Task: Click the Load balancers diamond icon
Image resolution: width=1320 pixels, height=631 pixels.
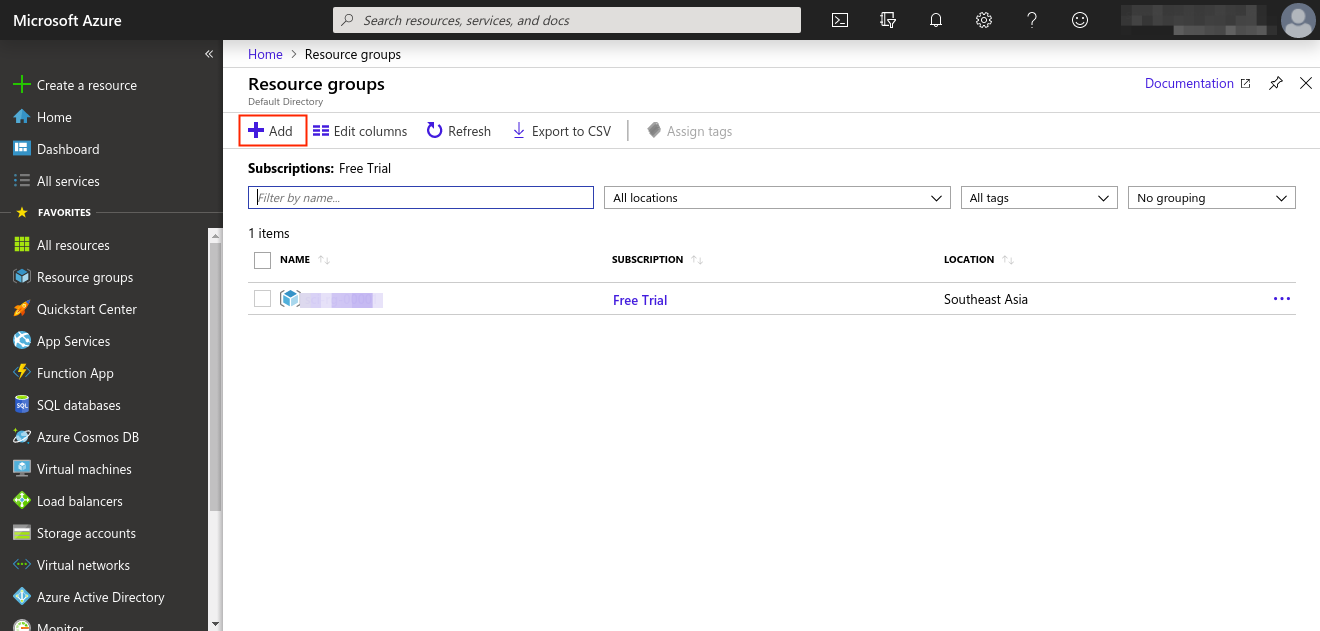Action: [21, 501]
